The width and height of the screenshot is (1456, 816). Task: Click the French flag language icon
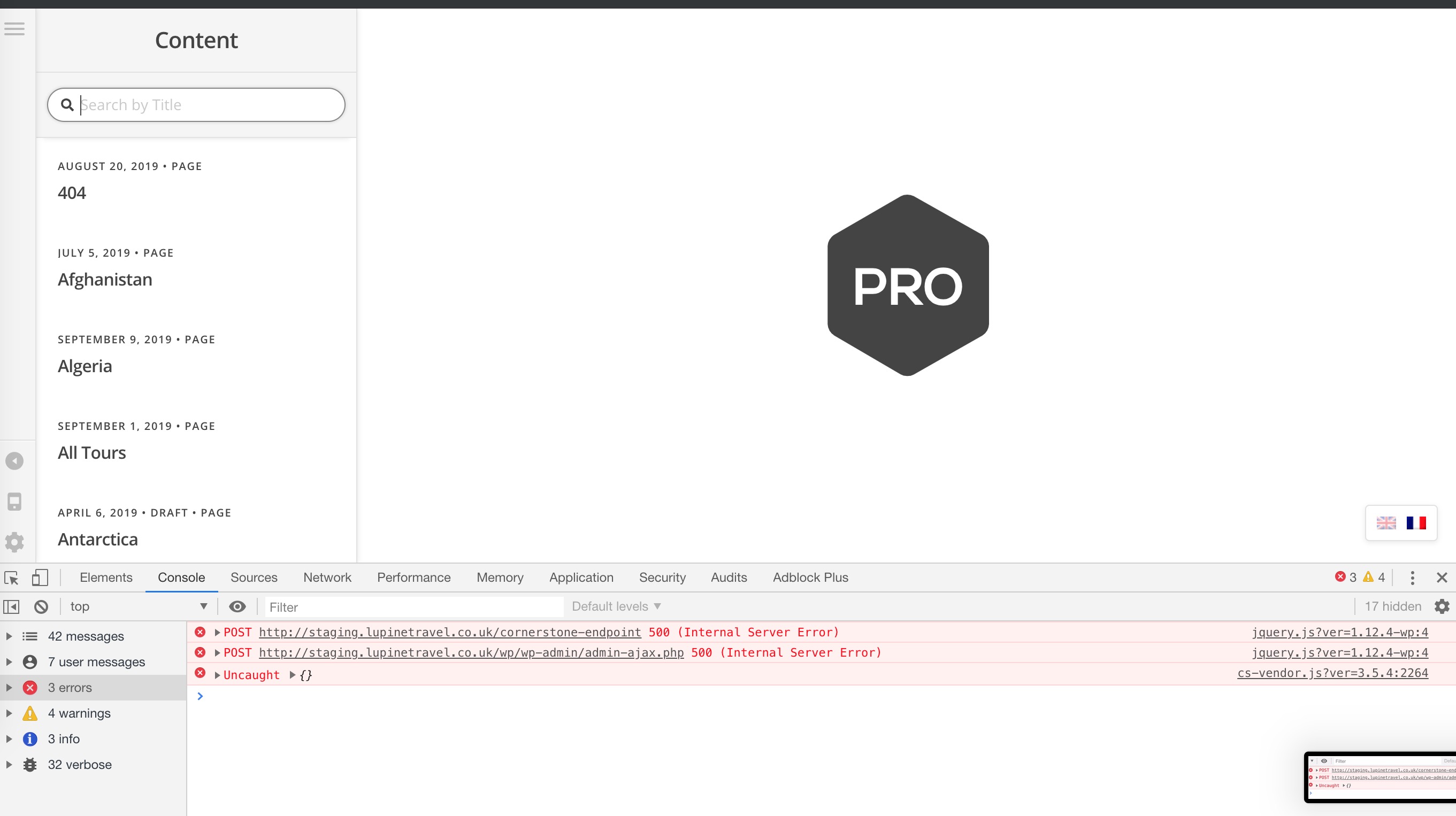point(1416,523)
